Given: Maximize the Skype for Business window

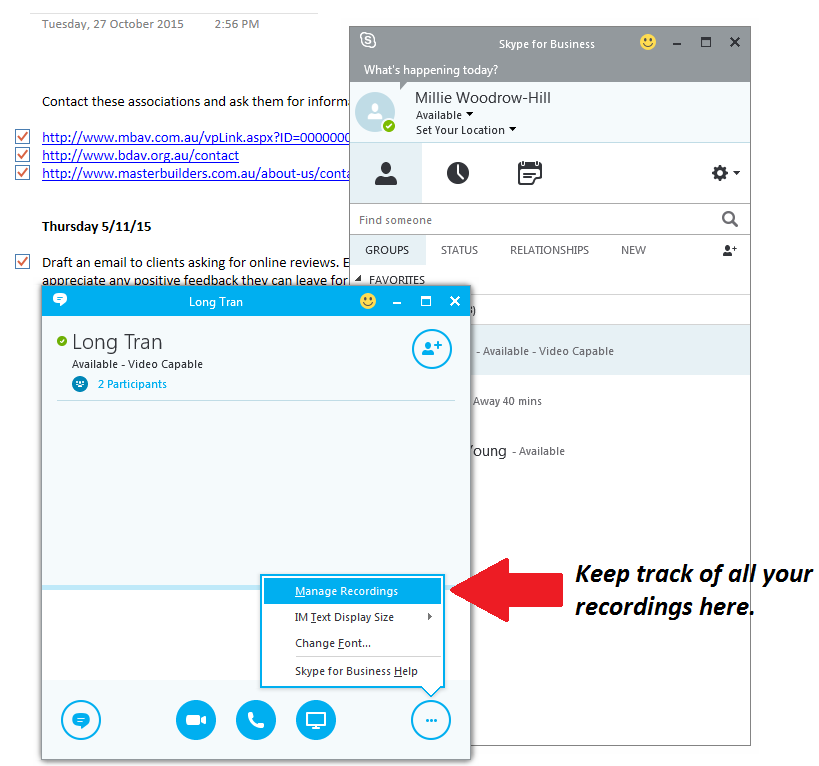Looking at the screenshot, I should (x=706, y=42).
